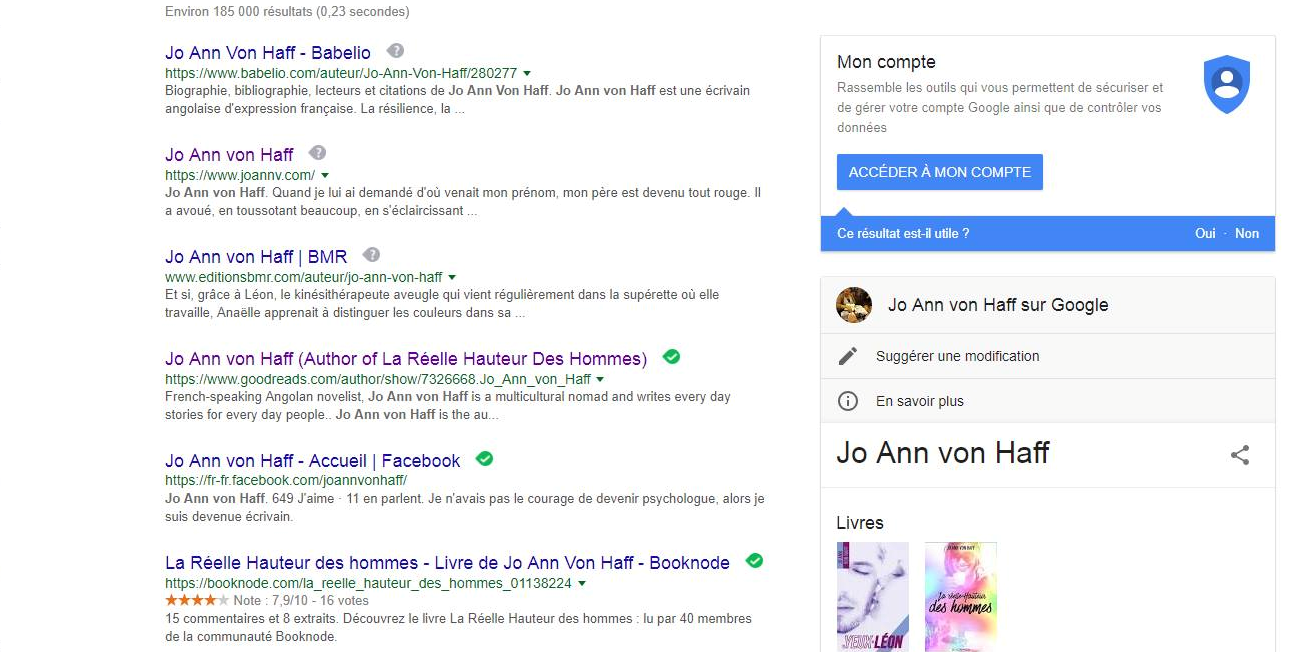Click the gray badge beside BMR result title
1296x652 pixels.
pos(372,255)
